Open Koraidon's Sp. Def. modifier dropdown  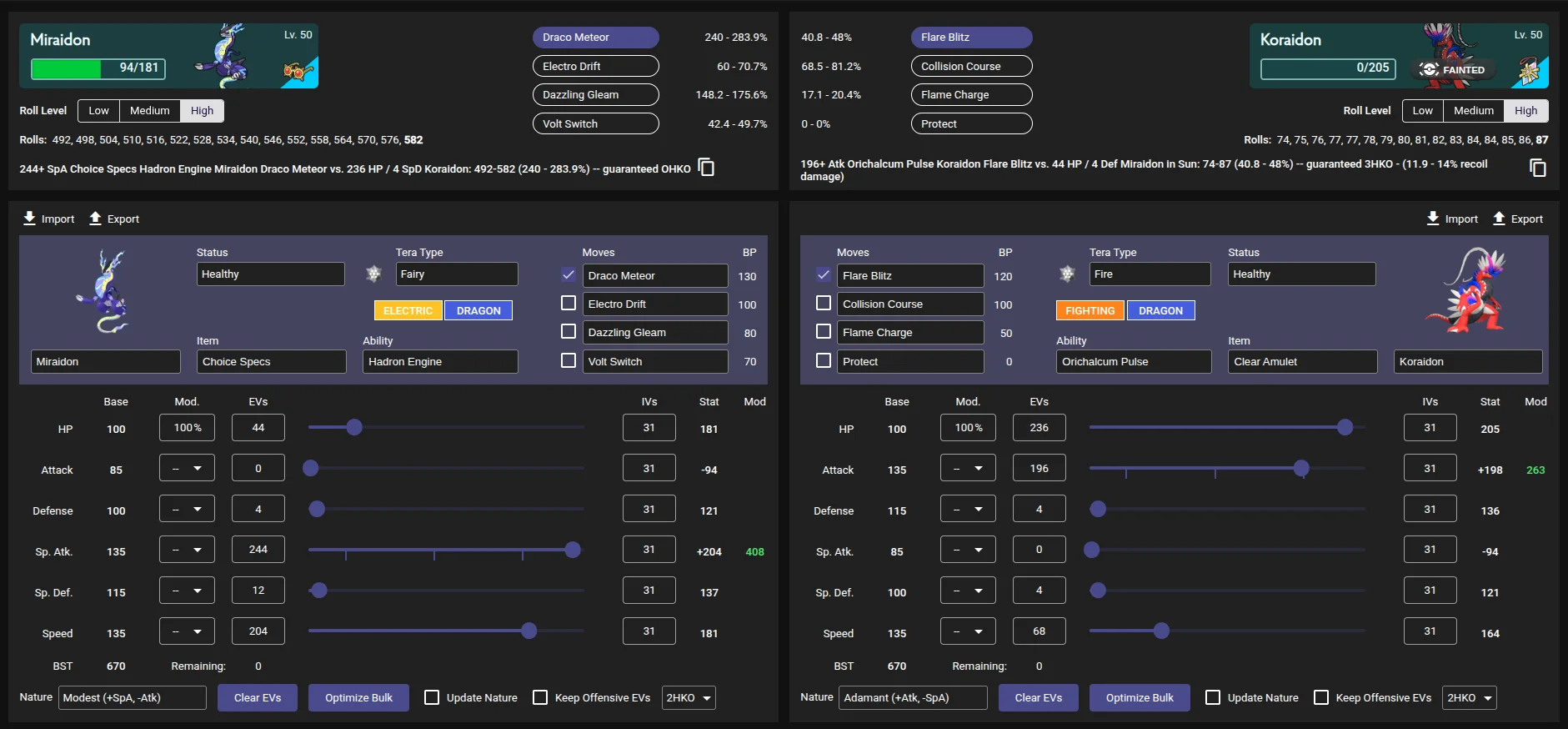tap(968, 591)
